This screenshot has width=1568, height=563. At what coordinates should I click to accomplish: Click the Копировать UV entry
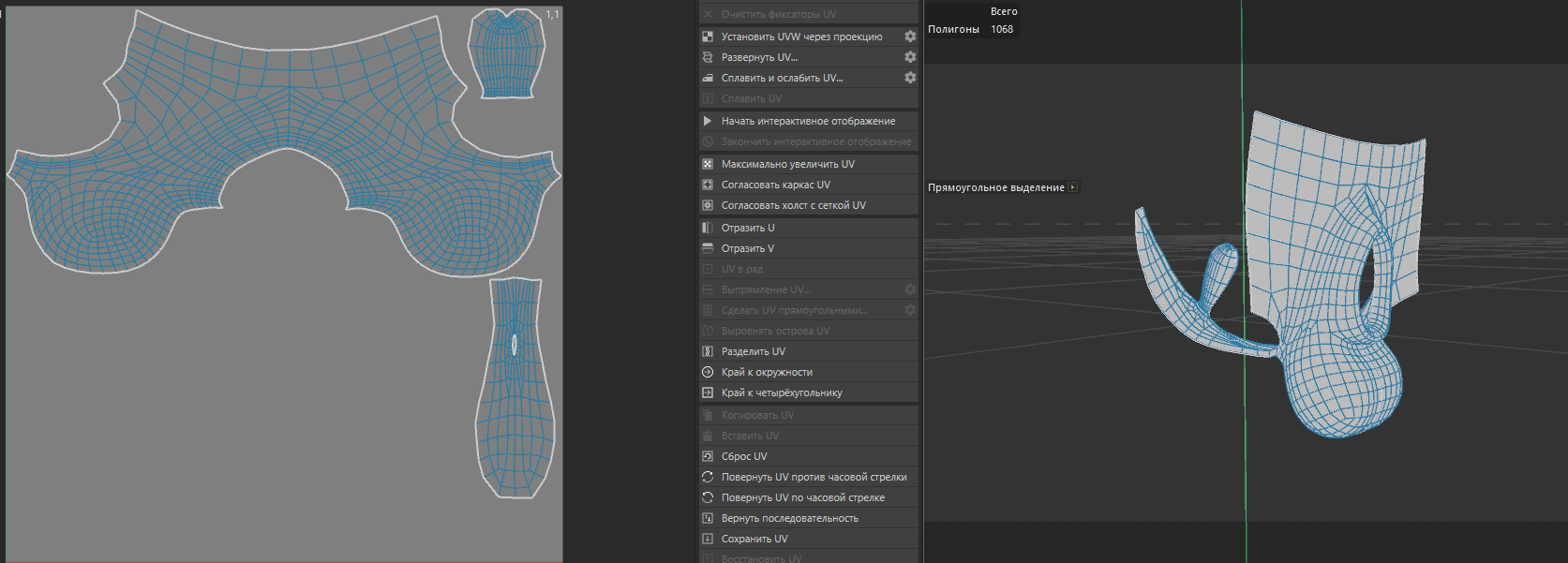tap(808, 415)
